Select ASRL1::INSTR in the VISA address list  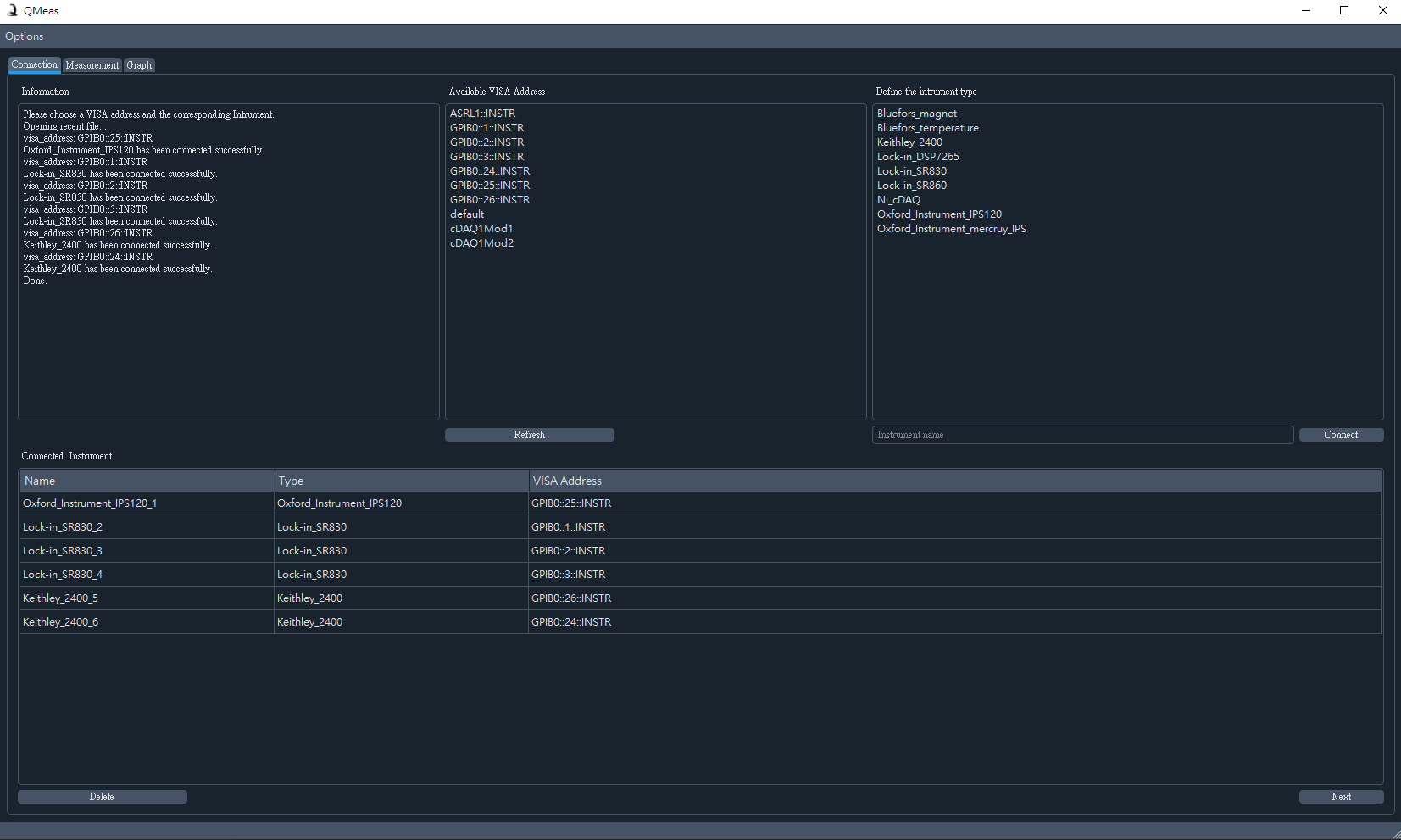(x=655, y=114)
